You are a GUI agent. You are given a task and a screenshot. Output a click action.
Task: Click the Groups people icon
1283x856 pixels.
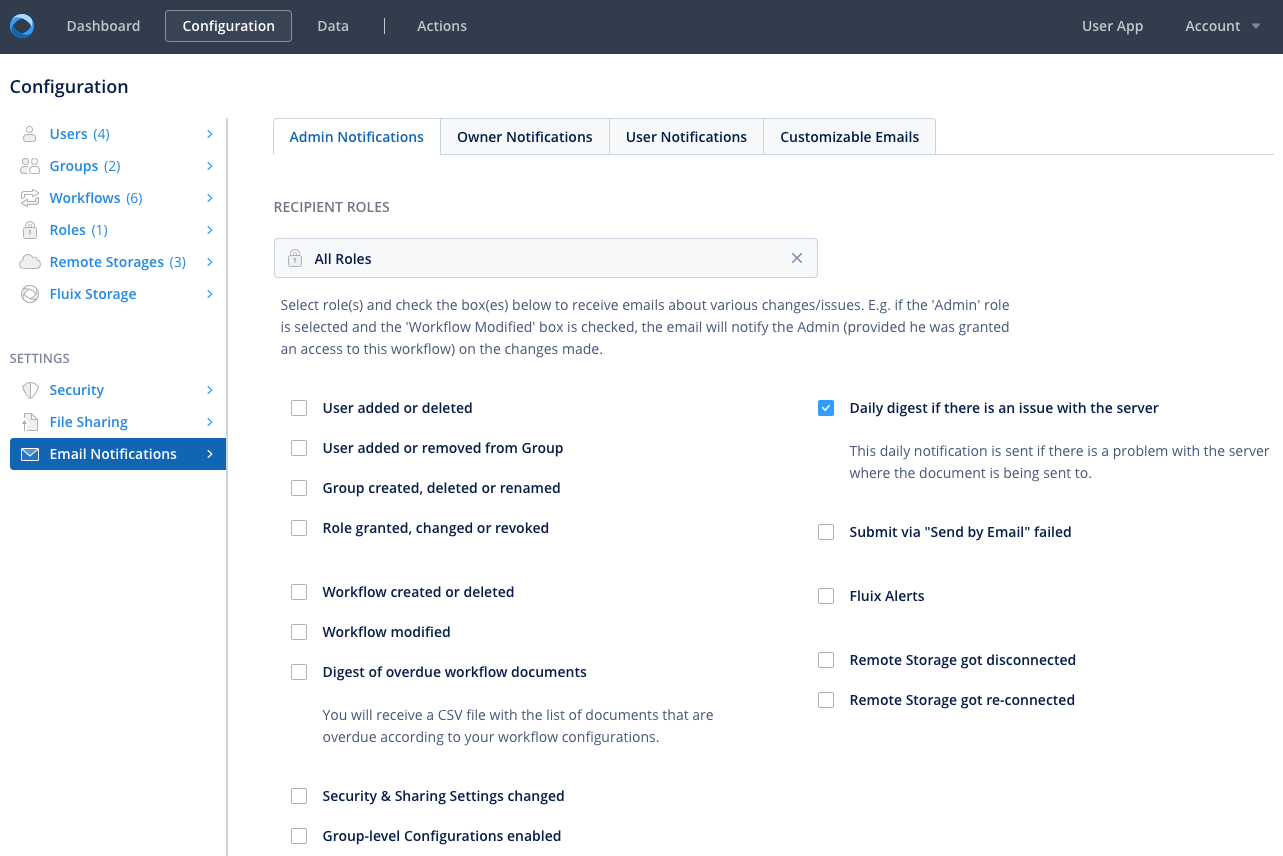point(30,166)
